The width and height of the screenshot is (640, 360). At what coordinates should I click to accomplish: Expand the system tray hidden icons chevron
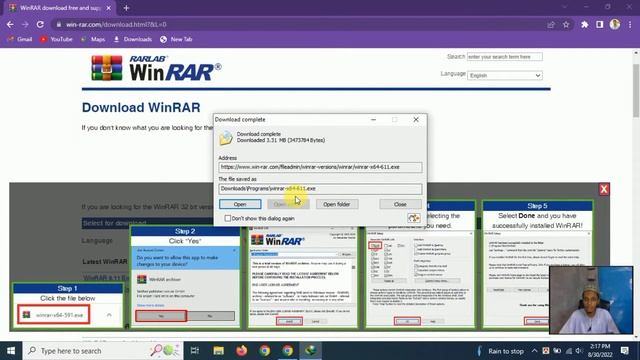pos(534,351)
